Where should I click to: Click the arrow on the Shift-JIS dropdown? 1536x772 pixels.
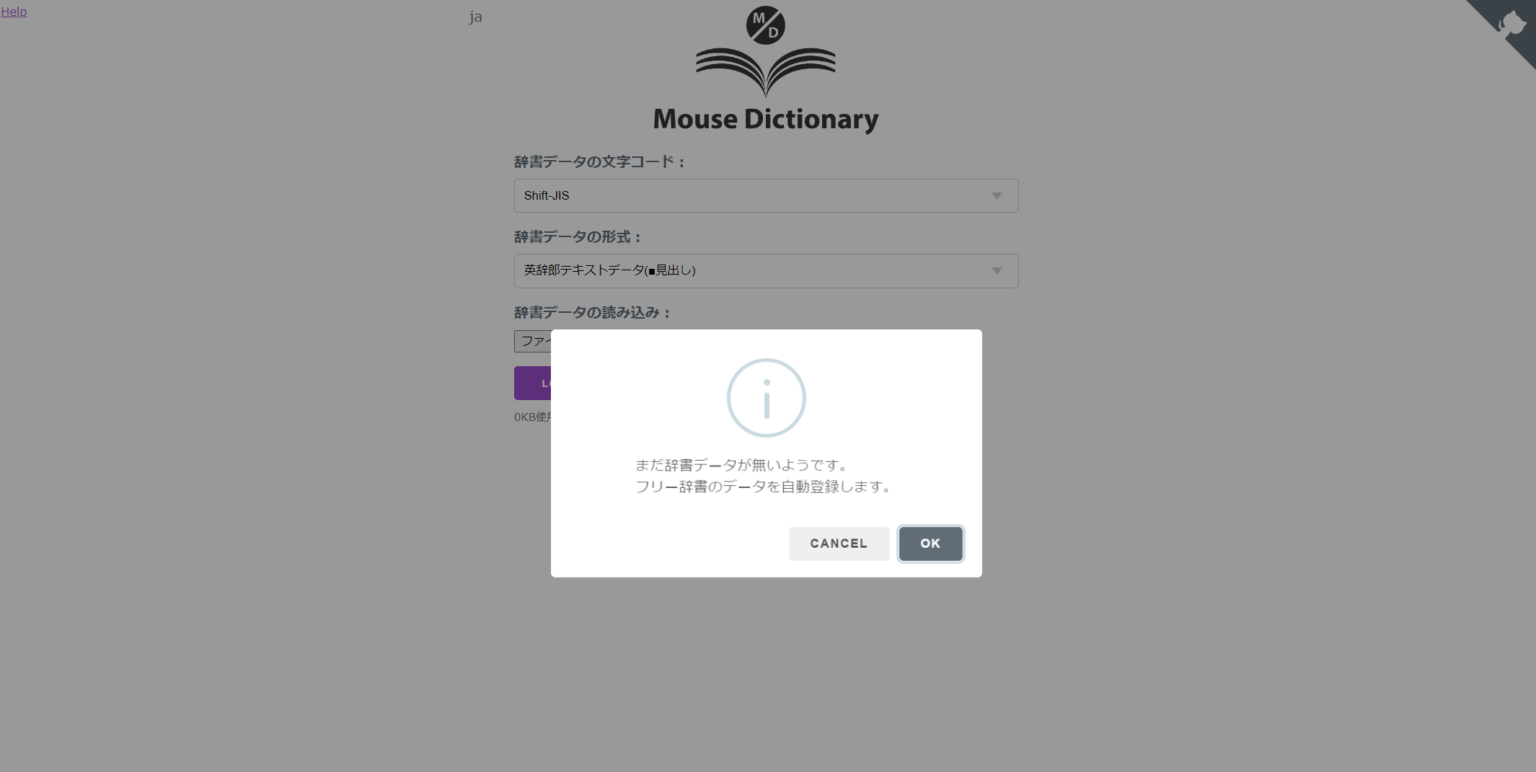point(996,195)
